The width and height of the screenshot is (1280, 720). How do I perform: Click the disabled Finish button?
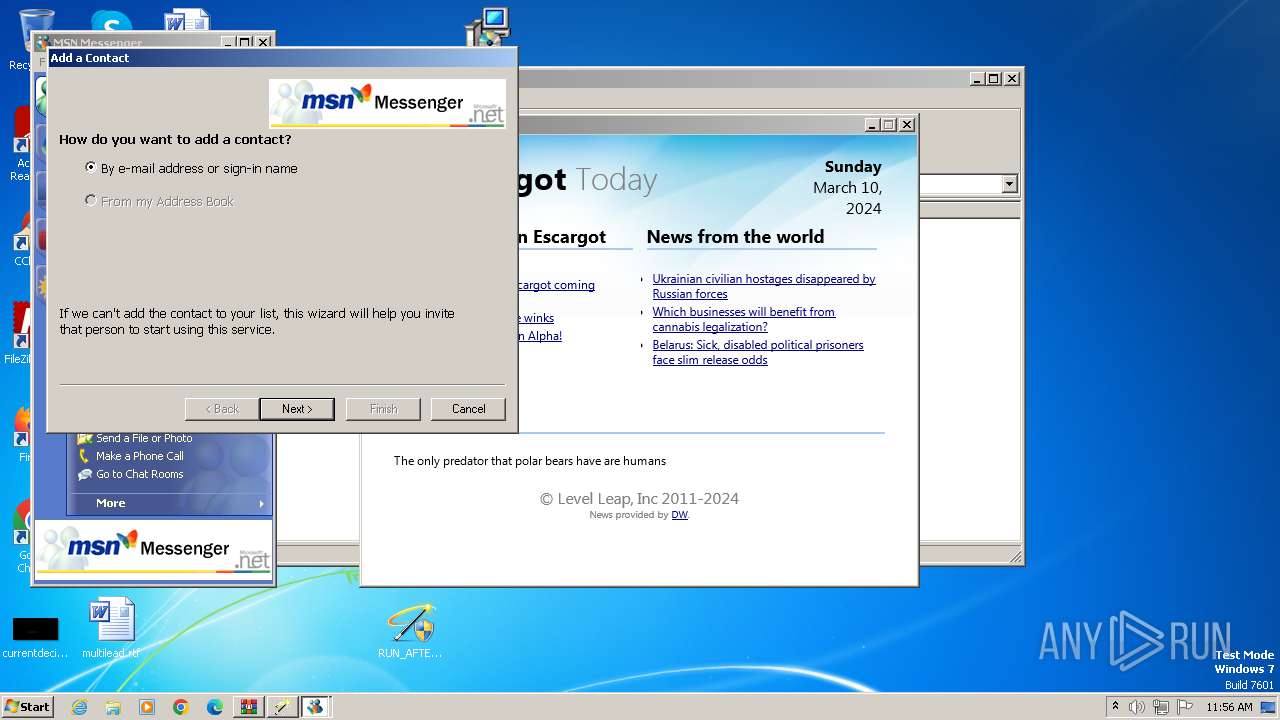point(383,409)
